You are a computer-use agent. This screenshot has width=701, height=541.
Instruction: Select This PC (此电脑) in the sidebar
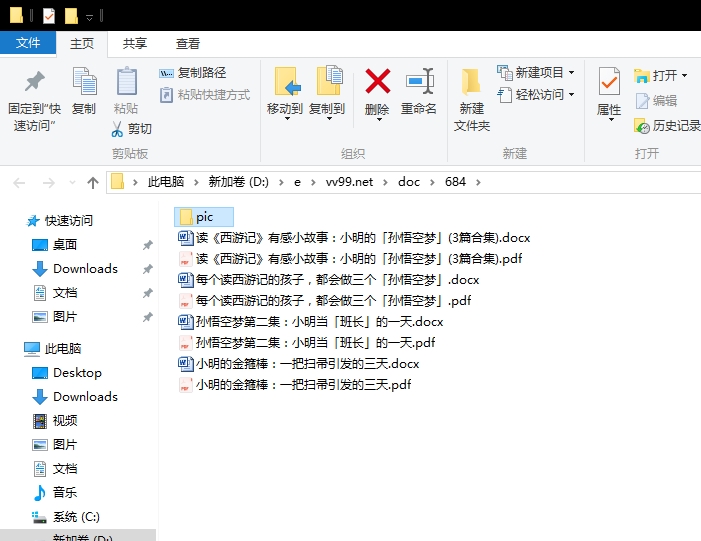click(53, 349)
